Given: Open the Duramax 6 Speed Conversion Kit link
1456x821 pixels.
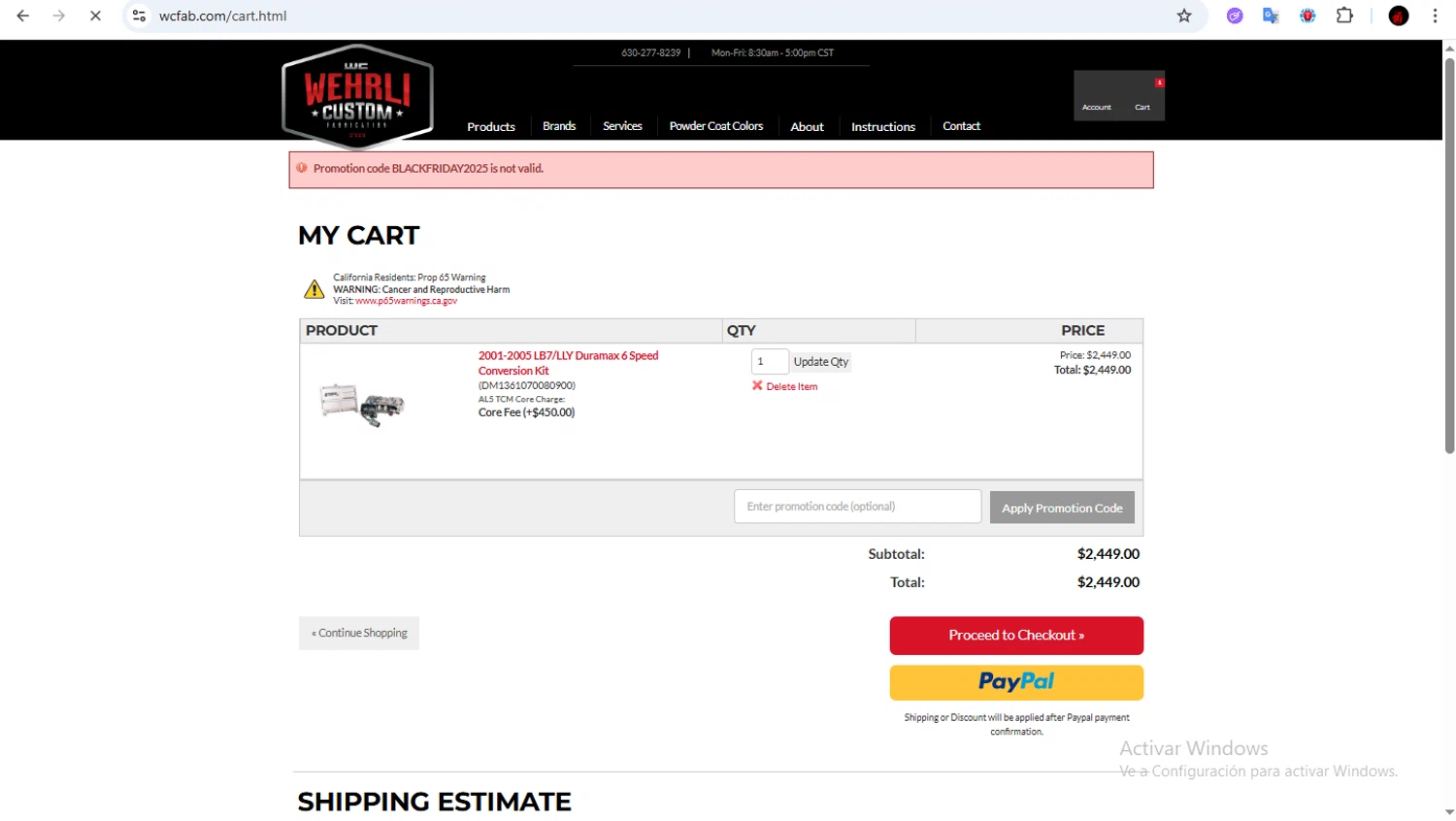Looking at the screenshot, I should 568,363.
